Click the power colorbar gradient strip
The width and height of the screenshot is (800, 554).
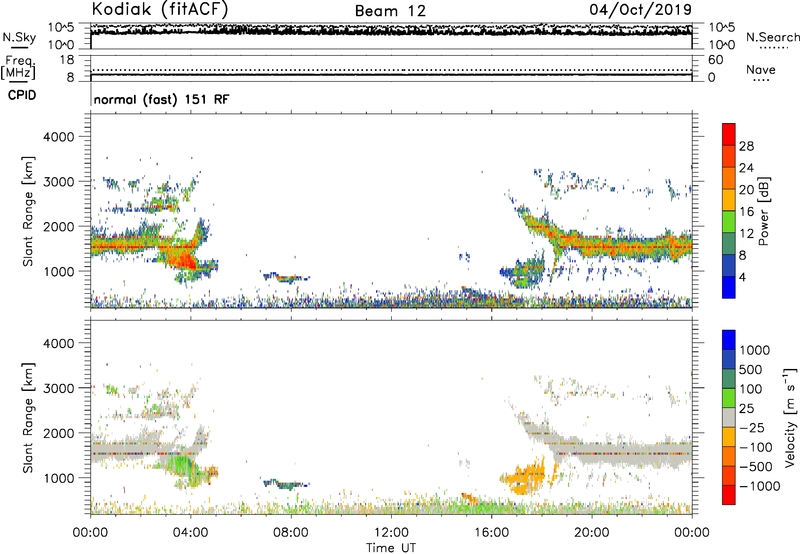[729, 211]
